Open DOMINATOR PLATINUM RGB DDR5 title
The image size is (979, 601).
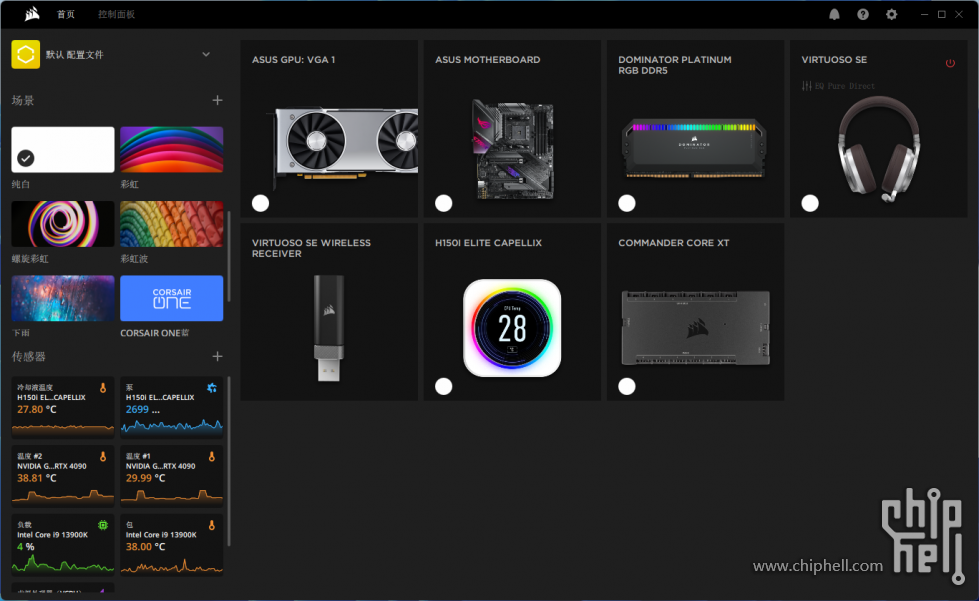click(674, 65)
